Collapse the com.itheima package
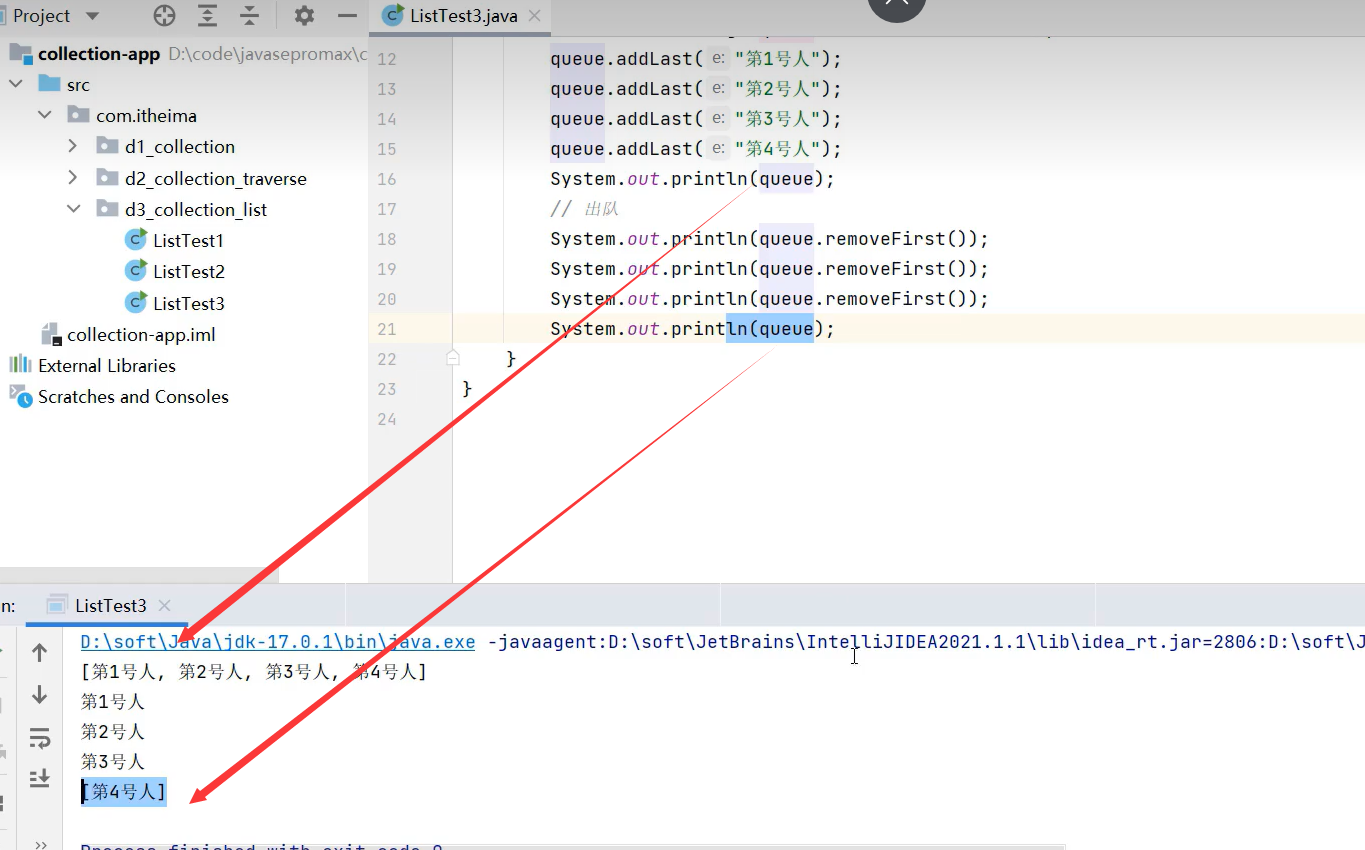Image resolution: width=1365 pixels, height=850 pixels. point(44,115)
